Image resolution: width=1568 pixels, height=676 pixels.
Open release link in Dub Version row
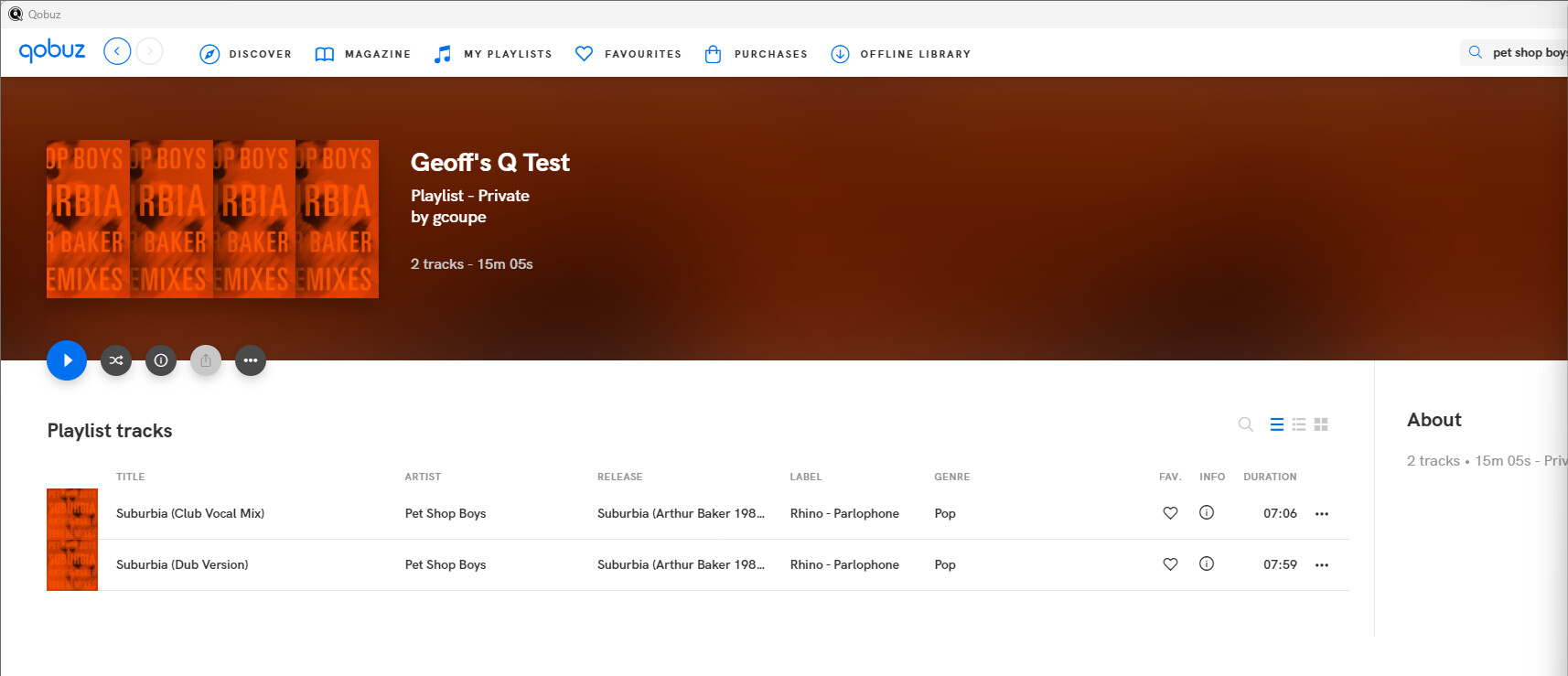[681, 564]
